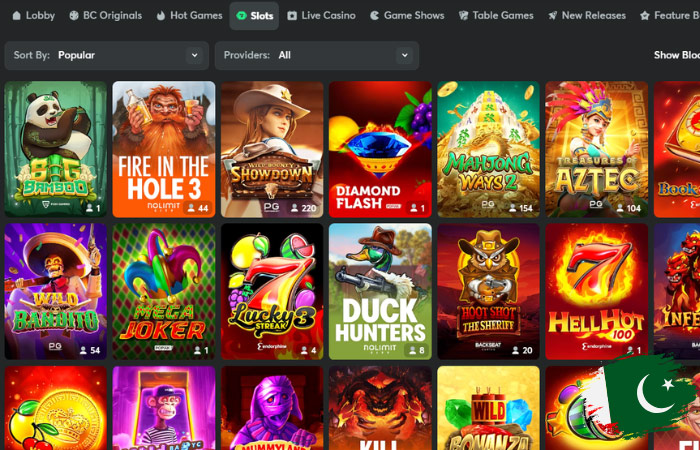
Task: Click the New Releases rocket icon
Action: (553, 16)
